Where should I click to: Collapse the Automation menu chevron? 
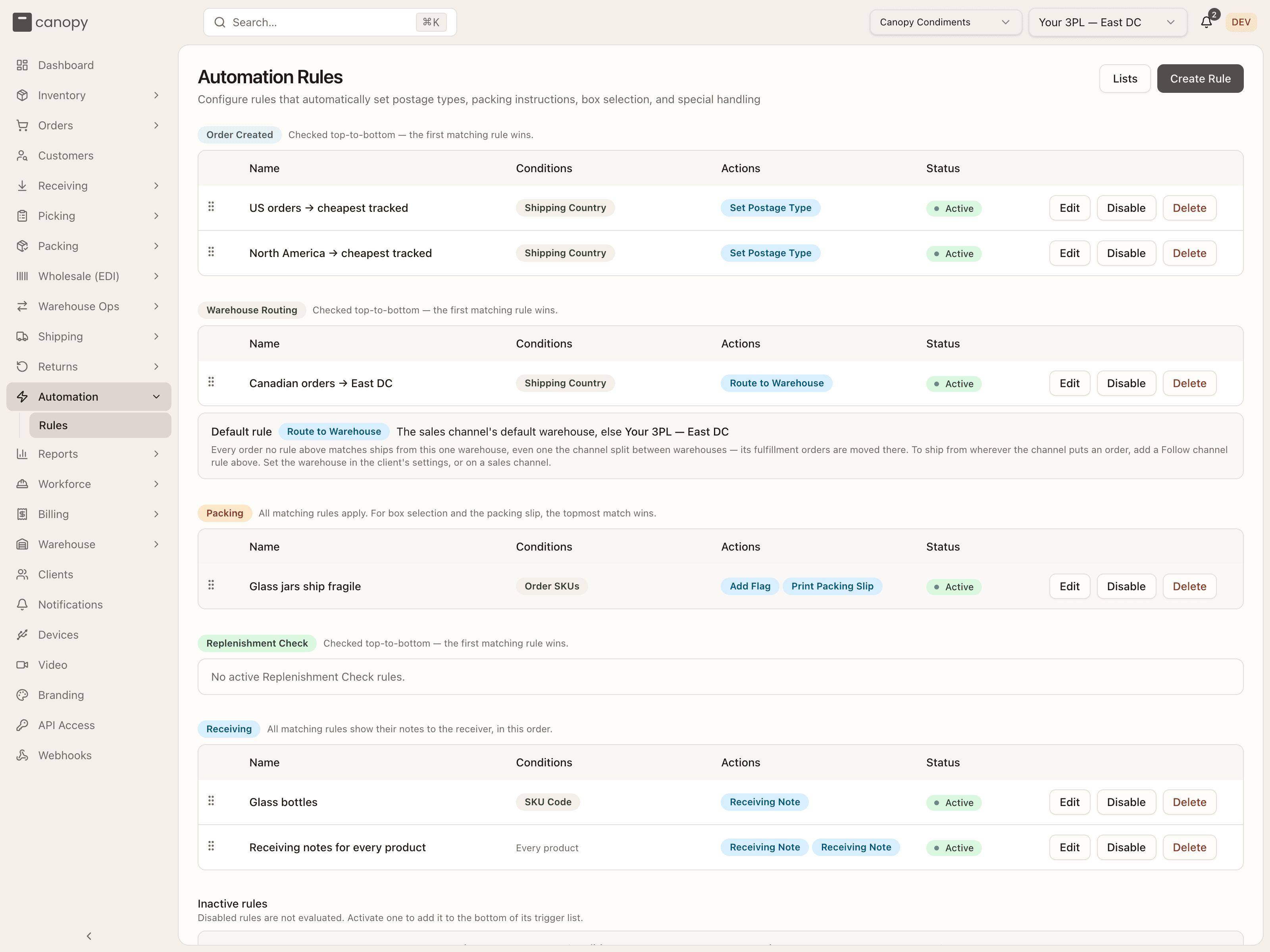156,397
